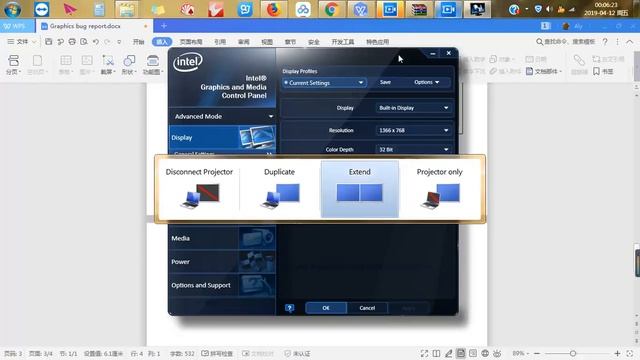Open the 89% zoom level dropdown
Image resolution: width=640 pixels, height=360 pixels.
pos(520,353)
